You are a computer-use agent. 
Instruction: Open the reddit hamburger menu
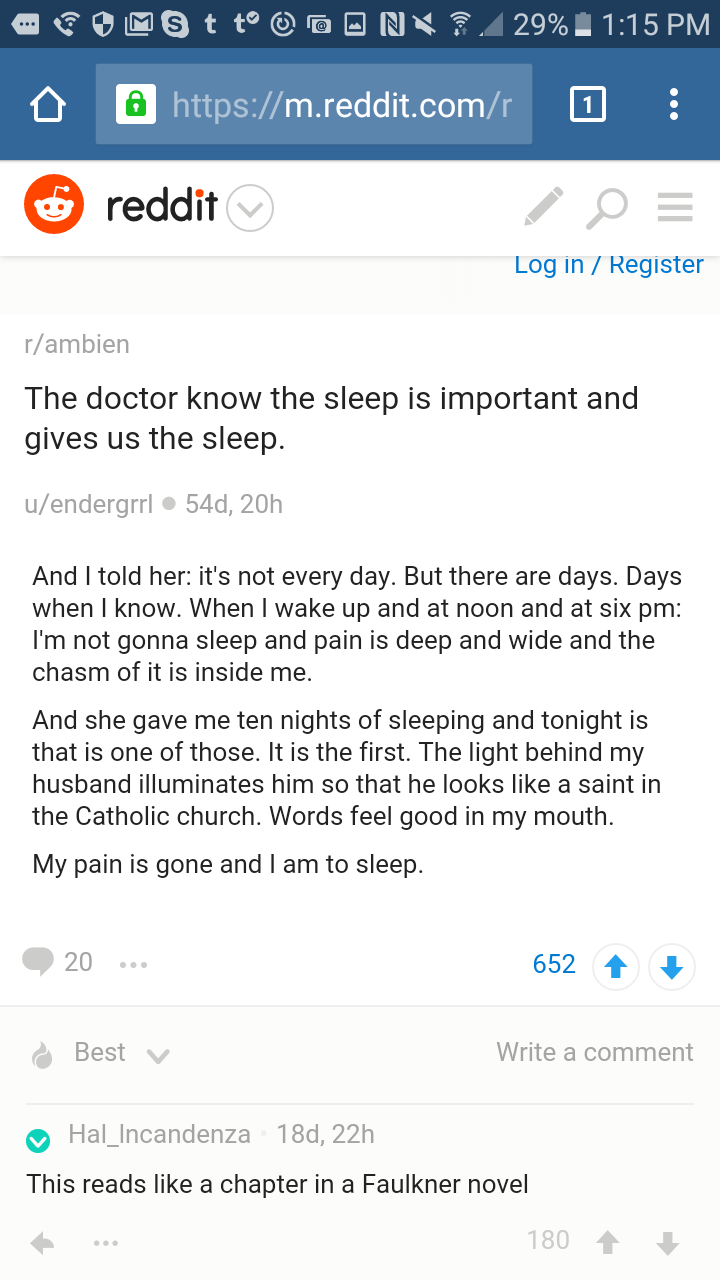pos(675,206)
